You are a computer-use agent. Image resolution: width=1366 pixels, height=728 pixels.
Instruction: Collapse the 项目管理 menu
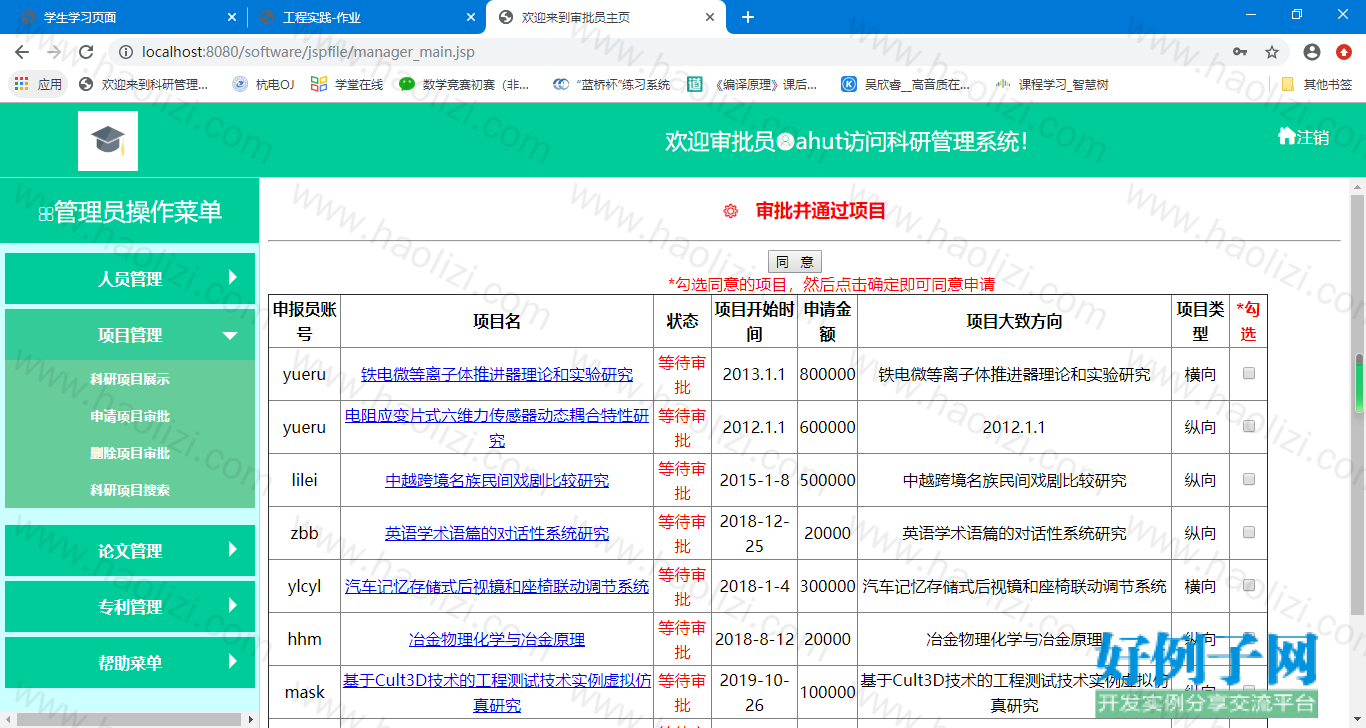point(130,335)
